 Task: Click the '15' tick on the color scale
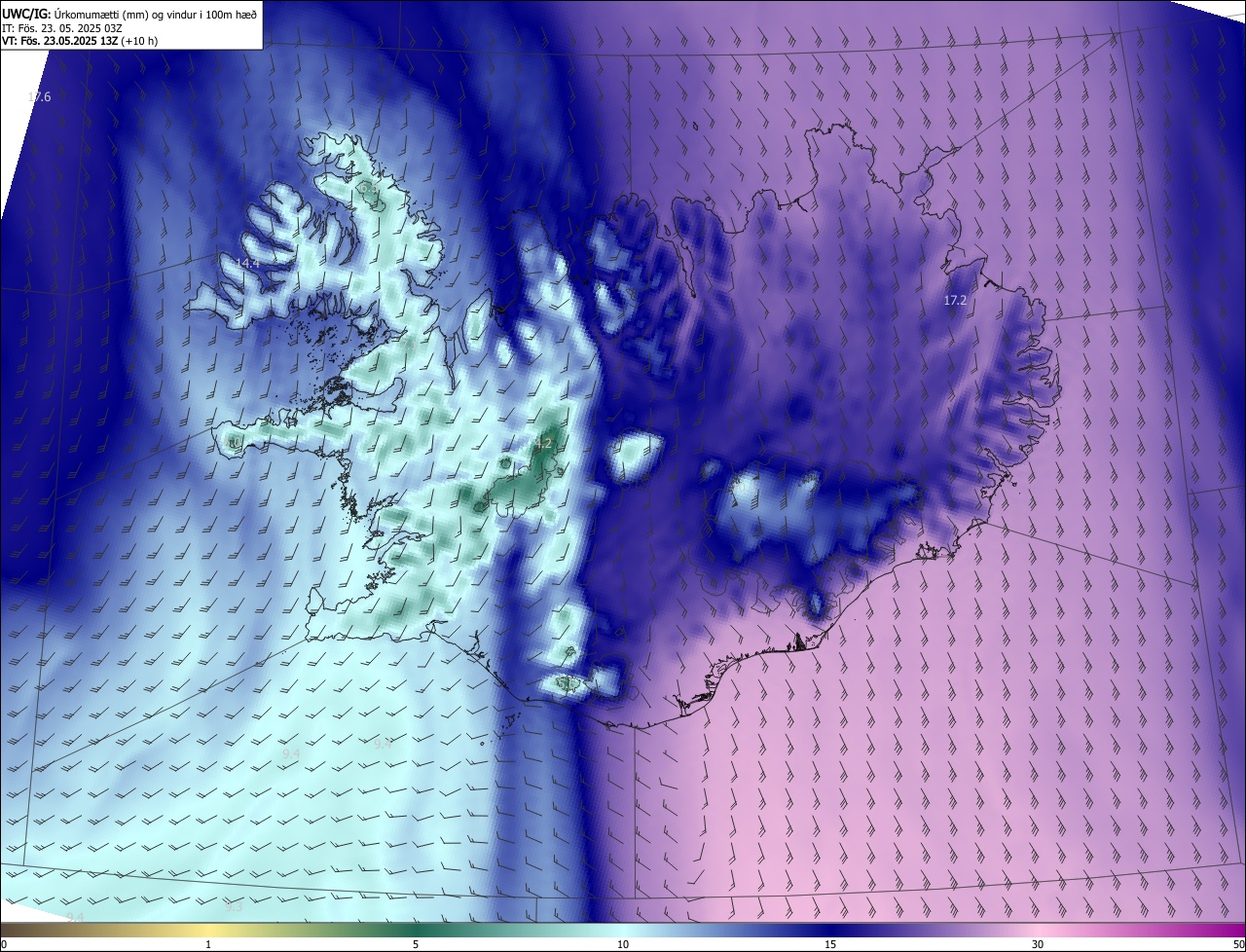pyautogui.click(x=830, y=944)
